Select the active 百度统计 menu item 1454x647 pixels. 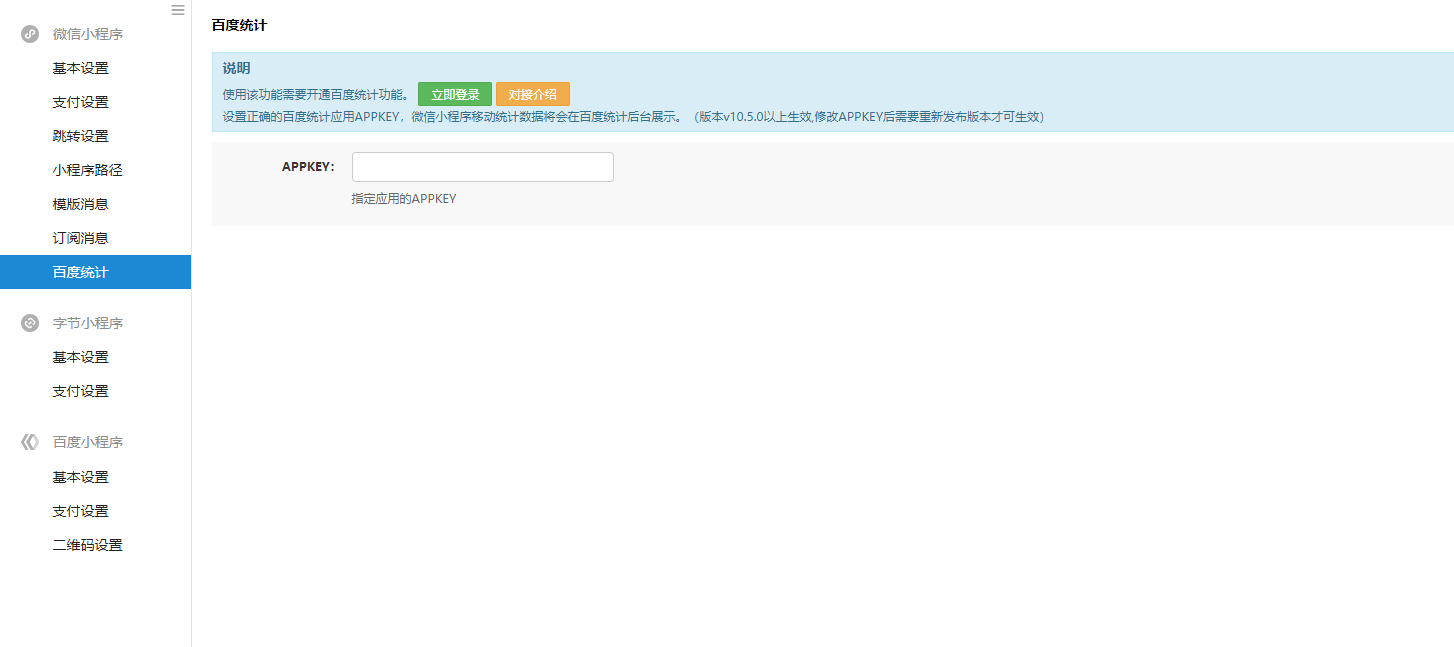pyautogui.click(x=95, y=272)
